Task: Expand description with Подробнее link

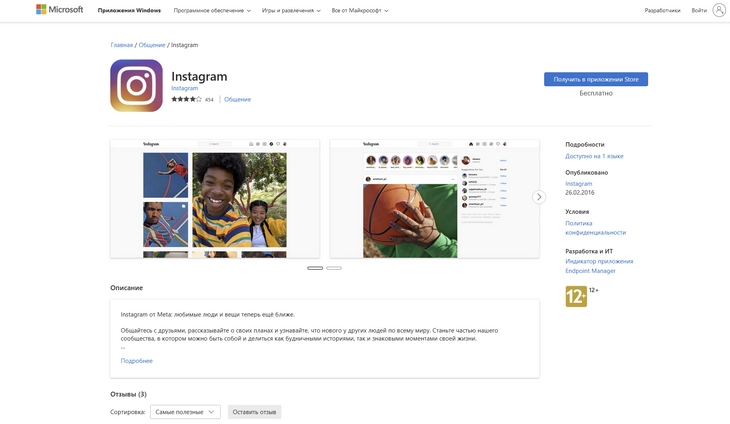Action: pos(136,361)
